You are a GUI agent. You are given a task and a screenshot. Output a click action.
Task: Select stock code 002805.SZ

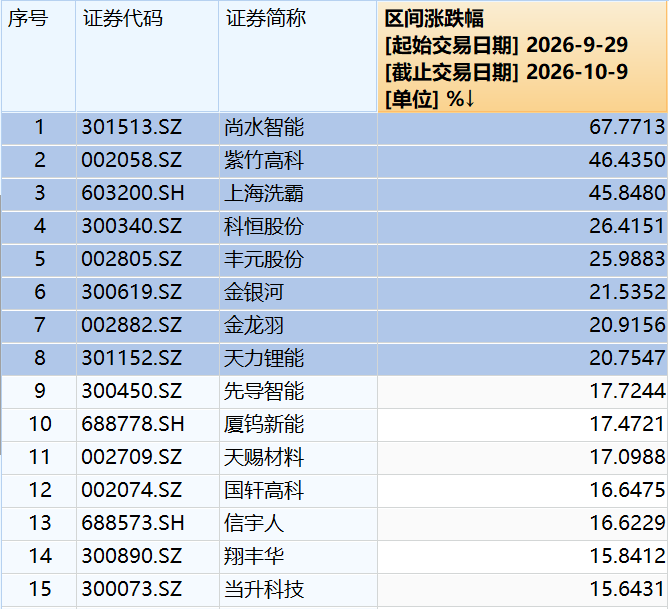(132, 259)
